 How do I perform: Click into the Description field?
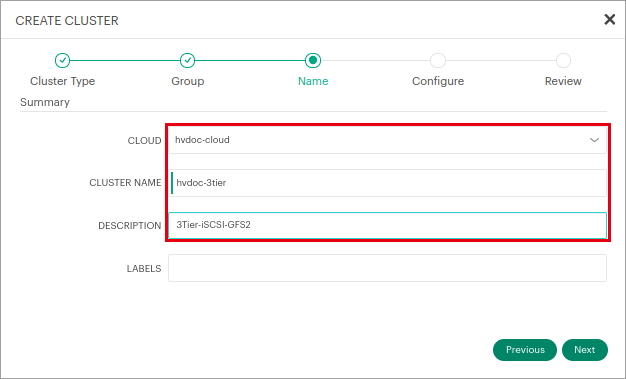(387, 225)
